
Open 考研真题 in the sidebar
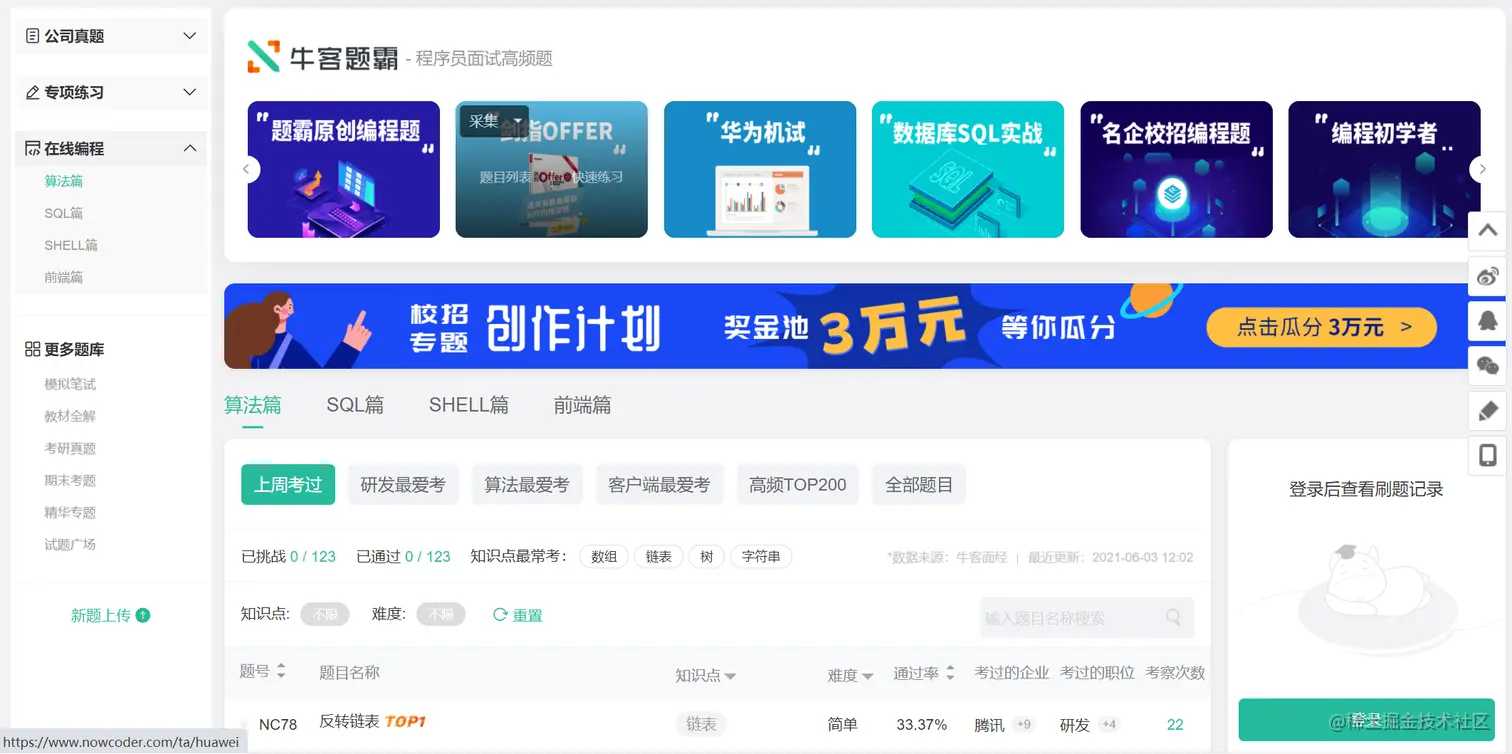(x=70, y=448)
